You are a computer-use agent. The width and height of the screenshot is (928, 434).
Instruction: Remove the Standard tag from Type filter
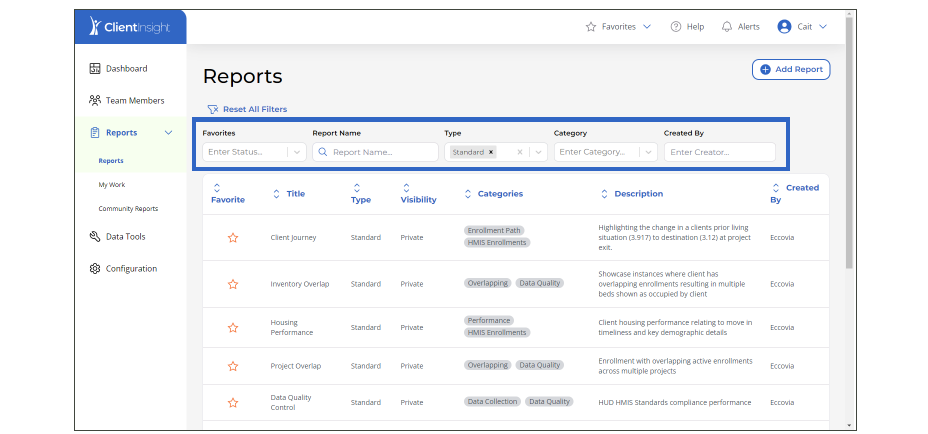[x=491, y=152]
